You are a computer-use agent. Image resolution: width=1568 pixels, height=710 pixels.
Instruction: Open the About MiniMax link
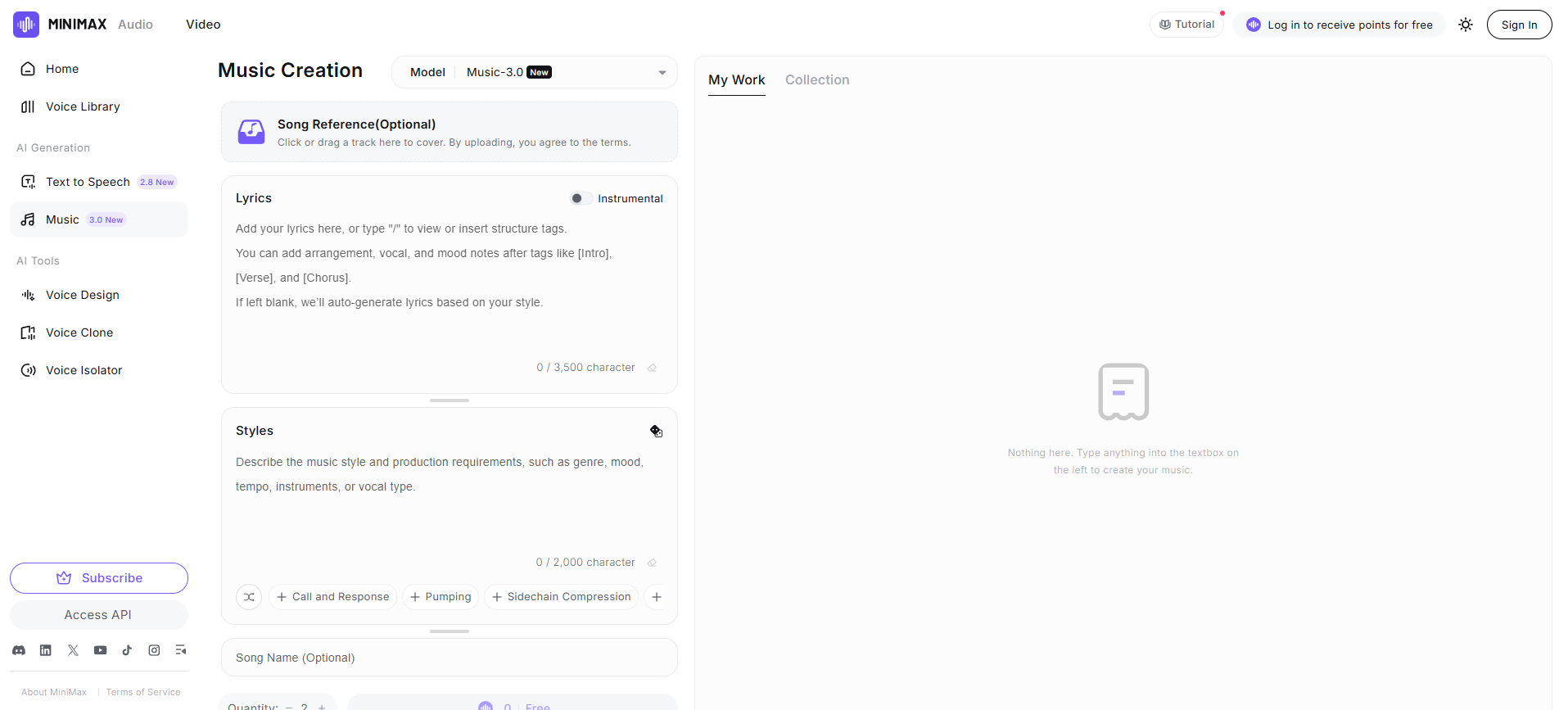pos(54,692)
